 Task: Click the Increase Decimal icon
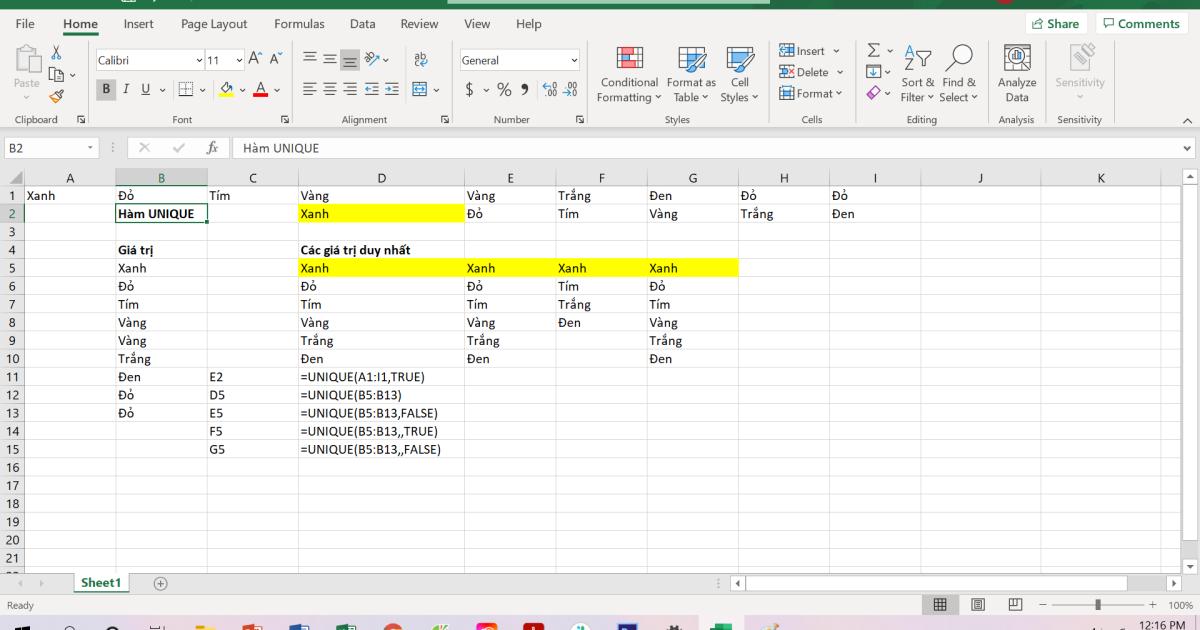[549, 90]
